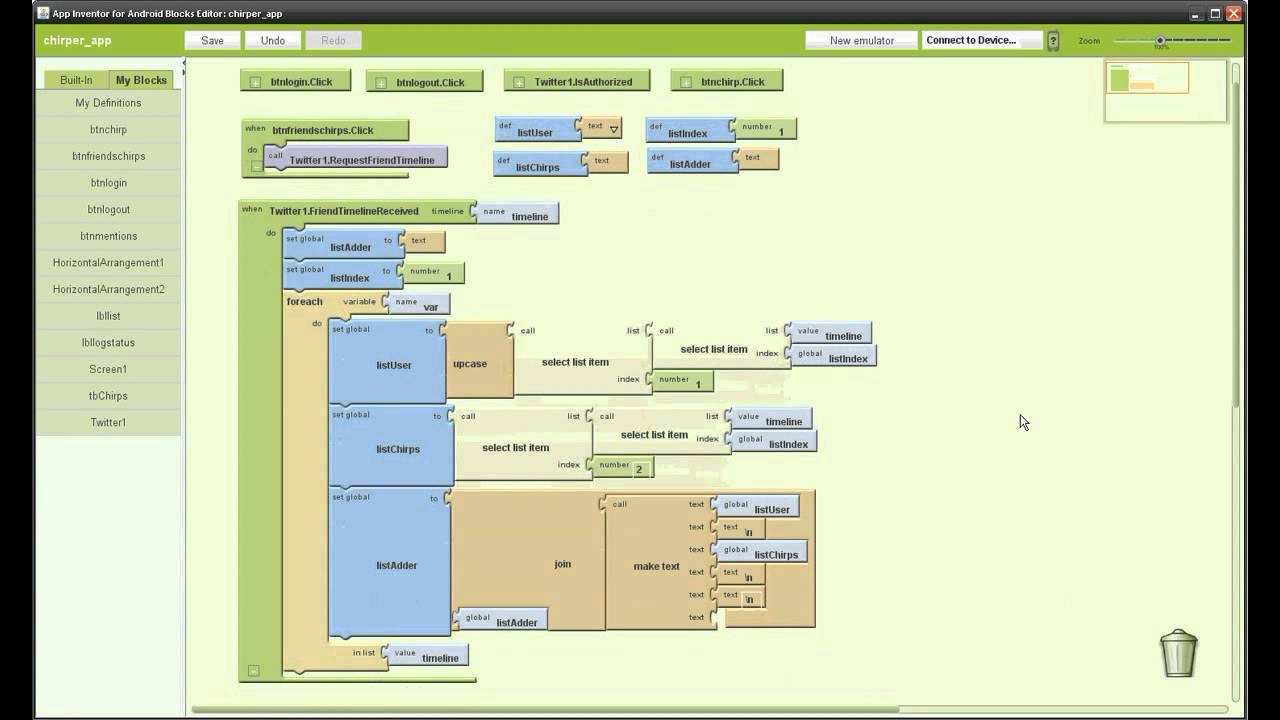The width and height of the screenshot is (1280, 720).
Task: Open the Twitter1 drawer
Action: click(x=108, y=423)
